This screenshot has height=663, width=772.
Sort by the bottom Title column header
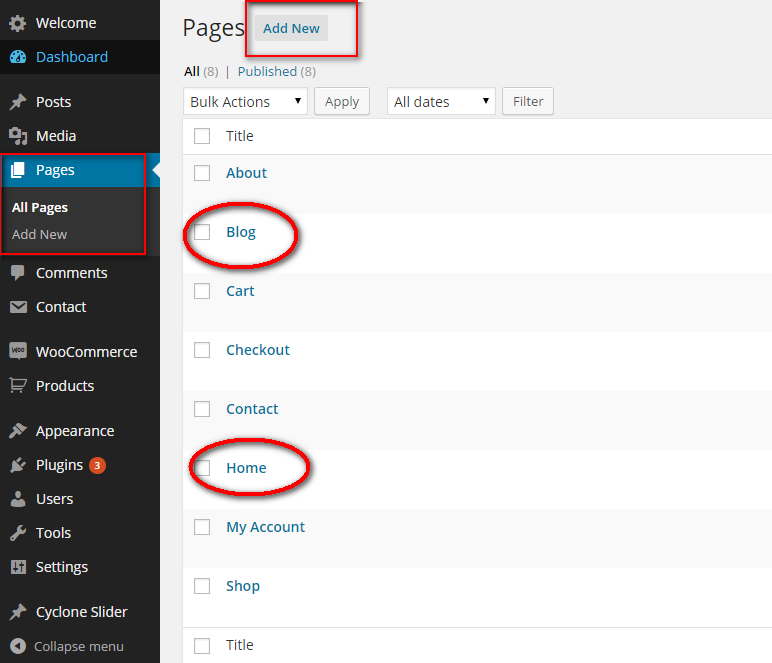tap(240, 645)
